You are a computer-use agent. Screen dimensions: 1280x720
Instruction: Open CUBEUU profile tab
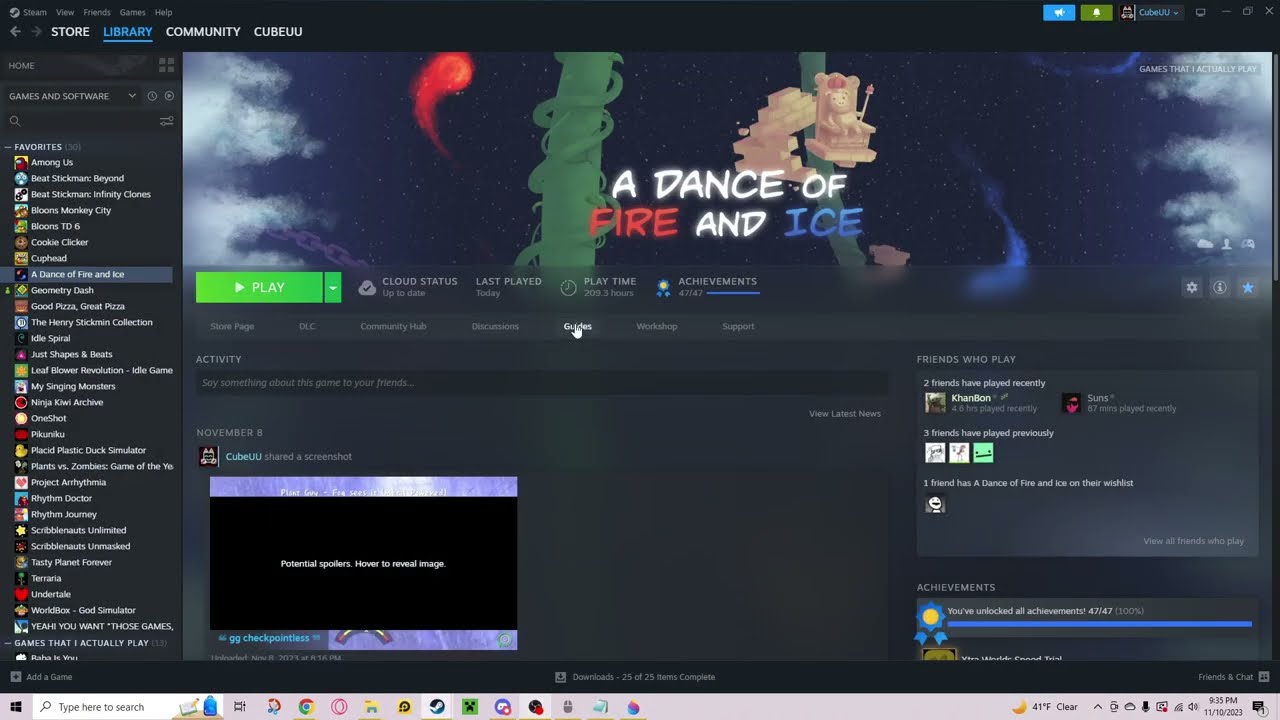pos(278,32)
